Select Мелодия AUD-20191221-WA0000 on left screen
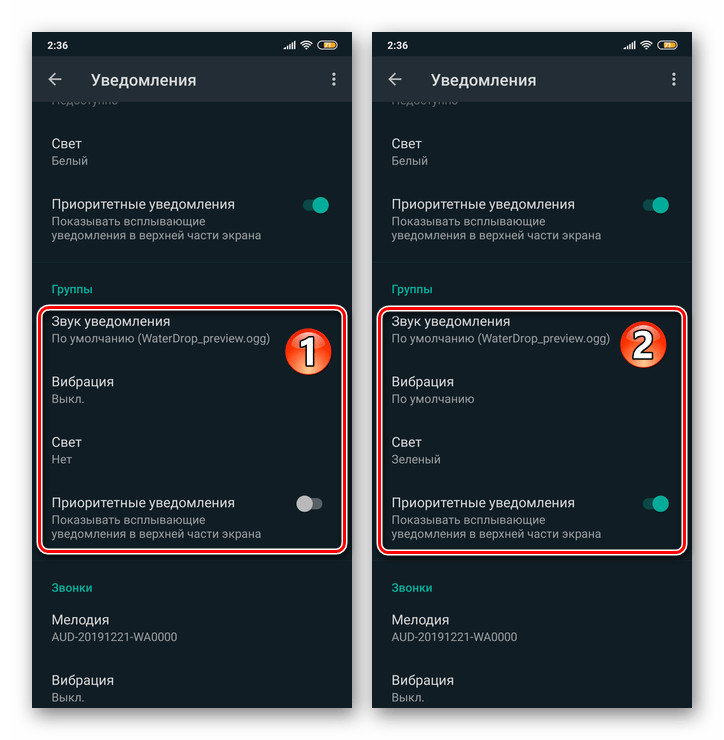The image size is (724, 740). point(192,628)
